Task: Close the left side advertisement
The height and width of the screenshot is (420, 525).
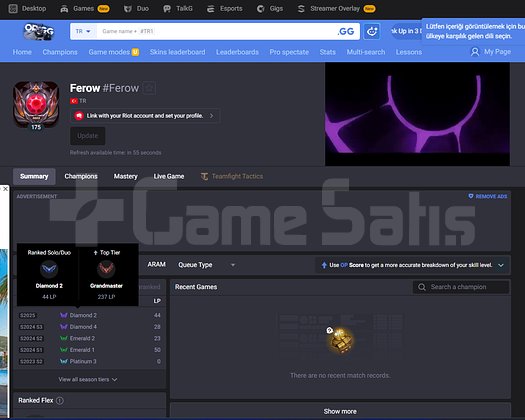Action: [5, 189]
